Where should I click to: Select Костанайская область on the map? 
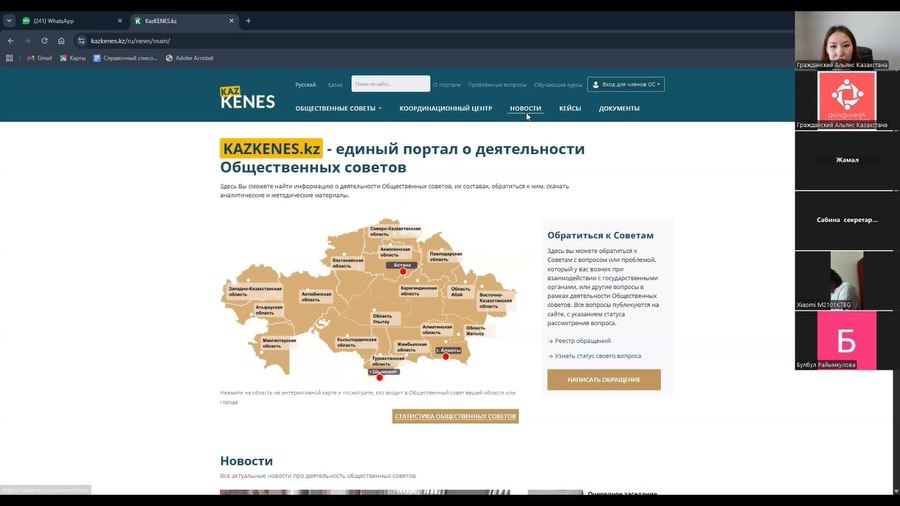pyautogui.click(x=347, y=263)
